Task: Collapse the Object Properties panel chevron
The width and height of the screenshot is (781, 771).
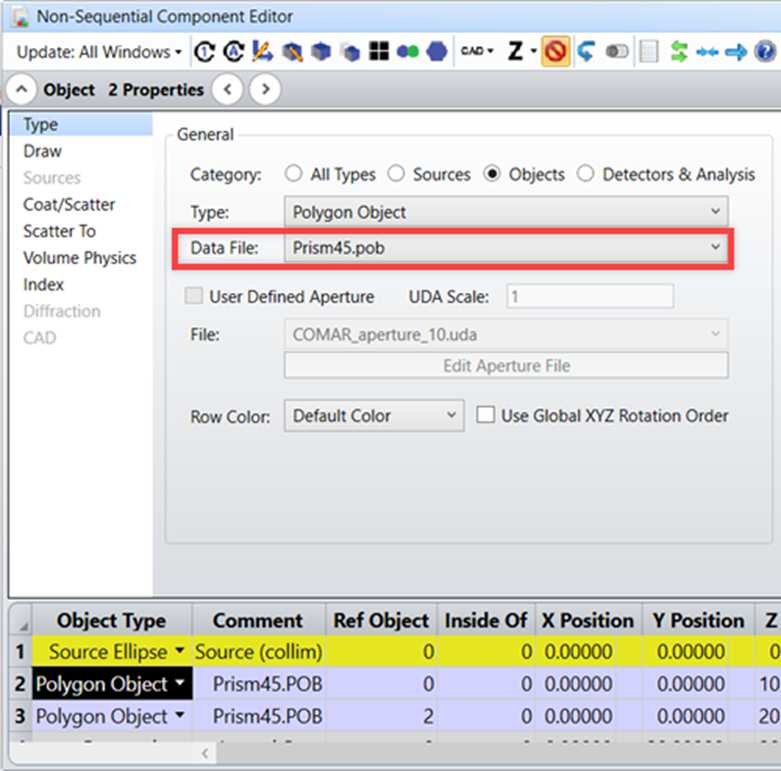Action: 21,90
